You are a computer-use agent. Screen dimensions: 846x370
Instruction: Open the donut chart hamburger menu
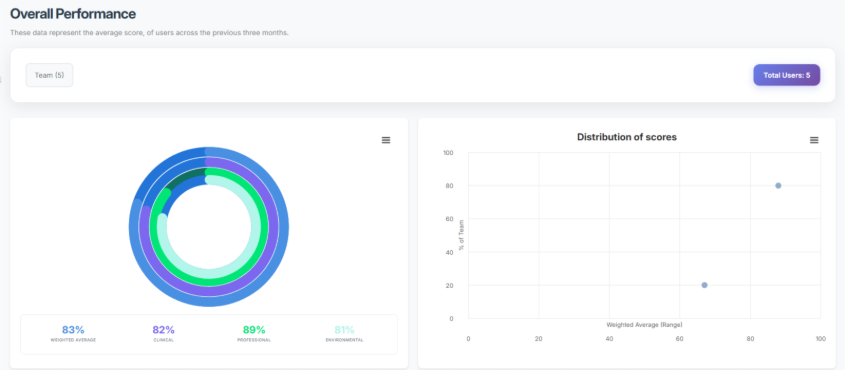[x=386, y=140]
